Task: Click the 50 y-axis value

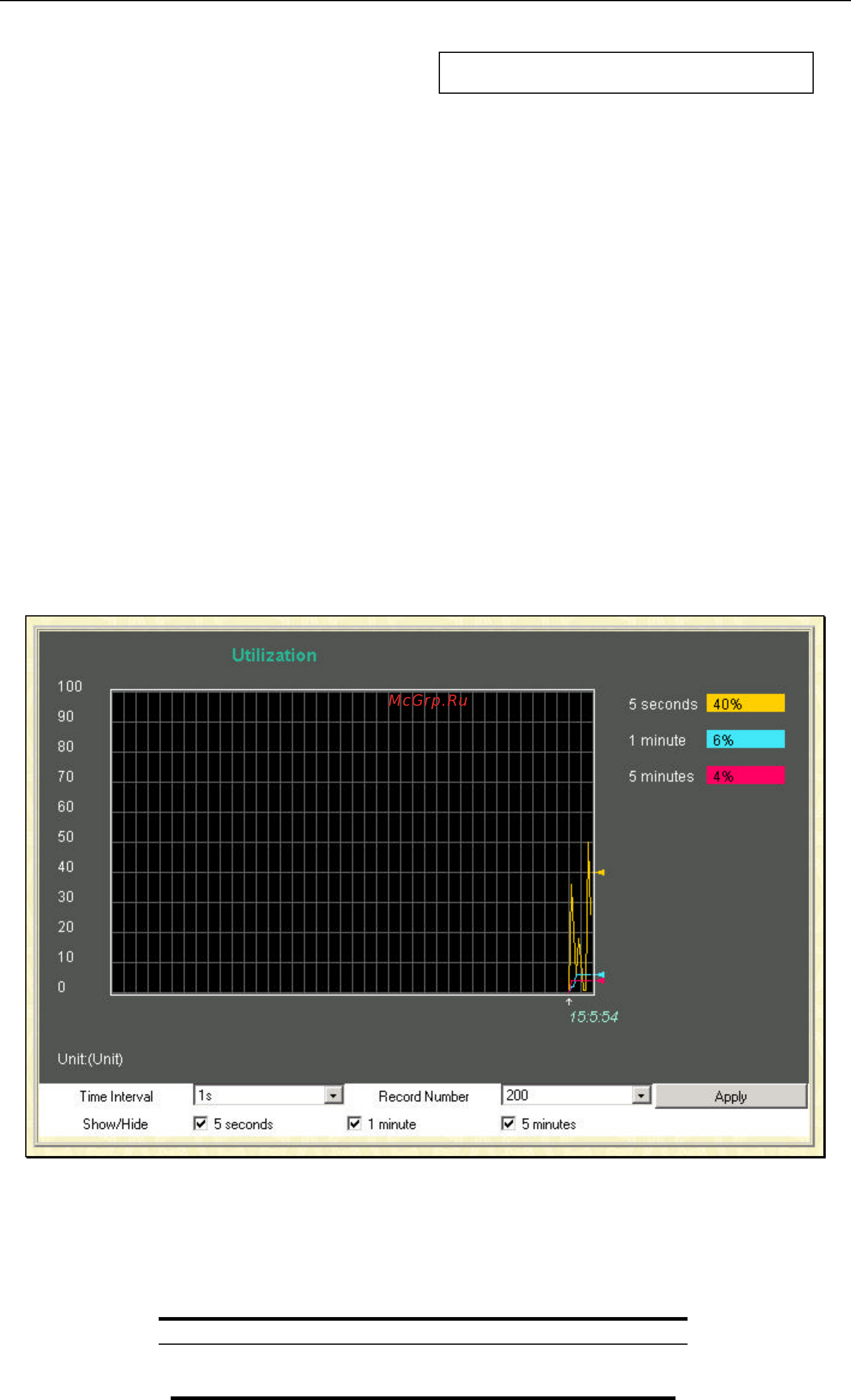Action: [x=66, y=836]
